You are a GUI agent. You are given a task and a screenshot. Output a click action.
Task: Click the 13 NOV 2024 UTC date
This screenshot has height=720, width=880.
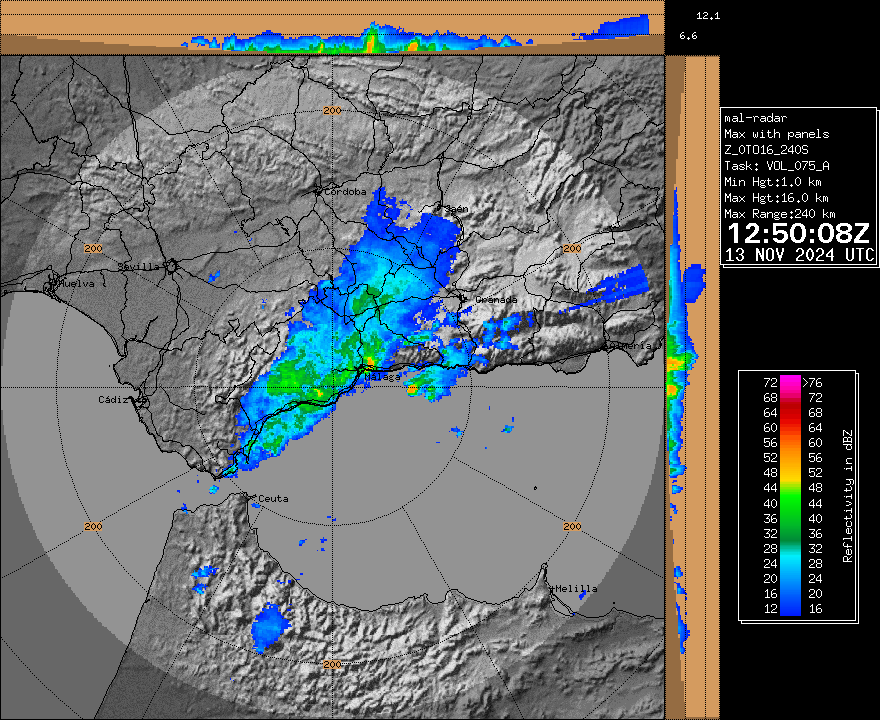click(798, 255)
